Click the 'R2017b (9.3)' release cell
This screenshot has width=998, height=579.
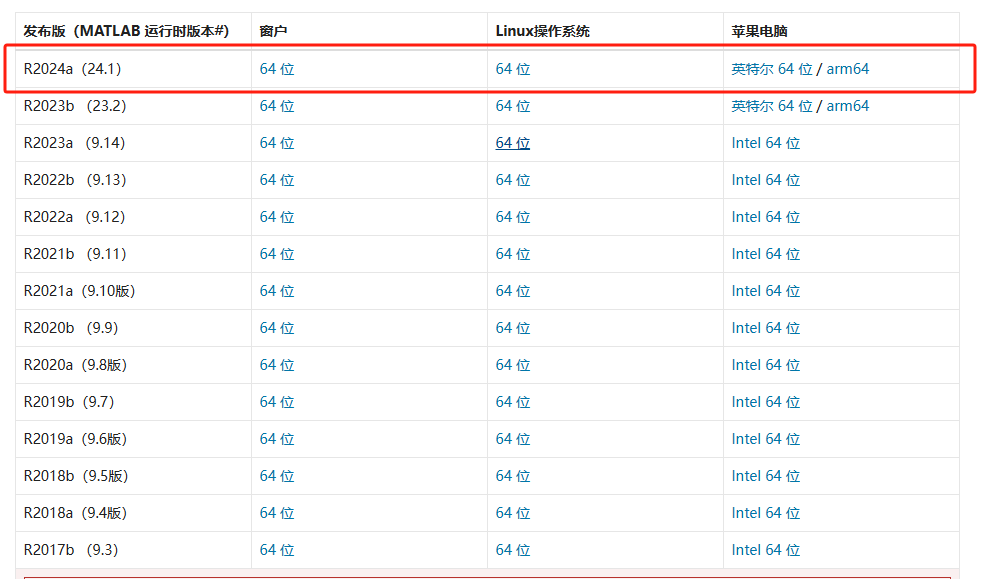[x=134, y=549]
